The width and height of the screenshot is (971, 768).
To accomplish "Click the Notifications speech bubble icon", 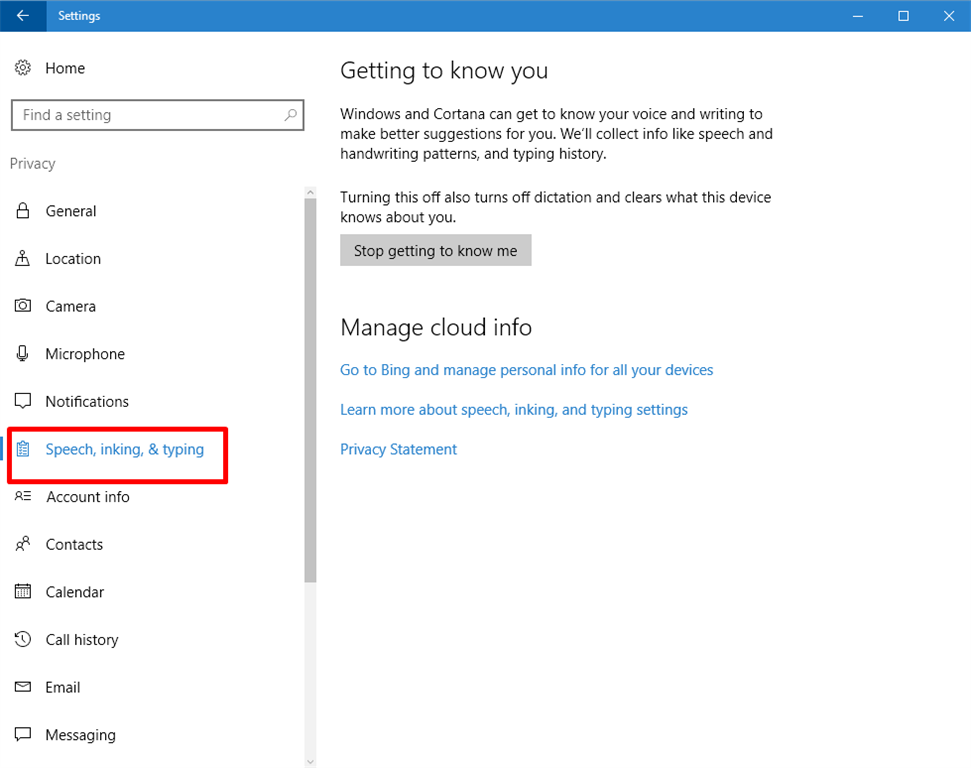I will coord(22,402).
